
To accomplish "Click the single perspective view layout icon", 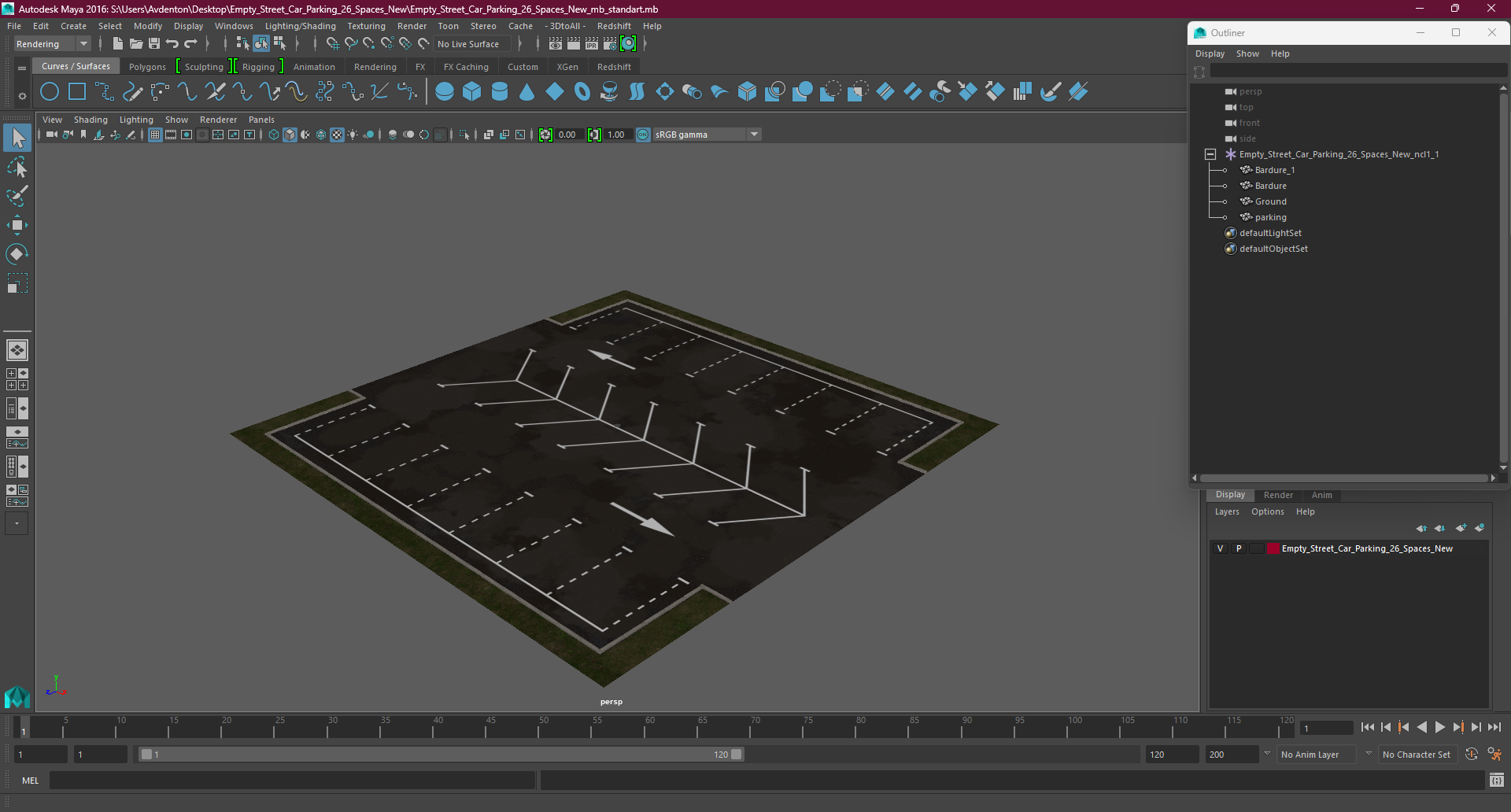I will pos(17,350).
